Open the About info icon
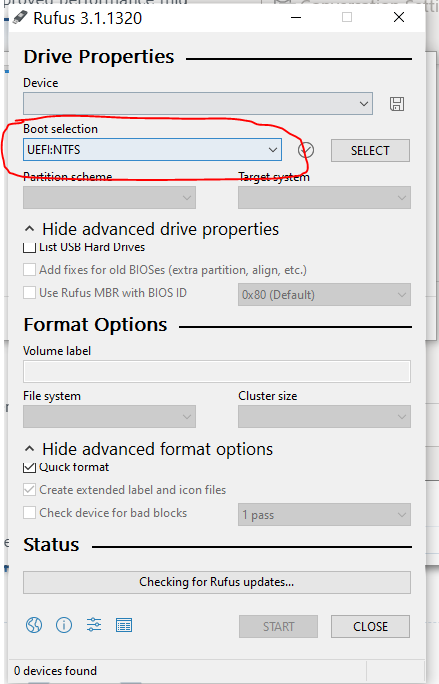The image size is (439, 684). click(64, 625)
